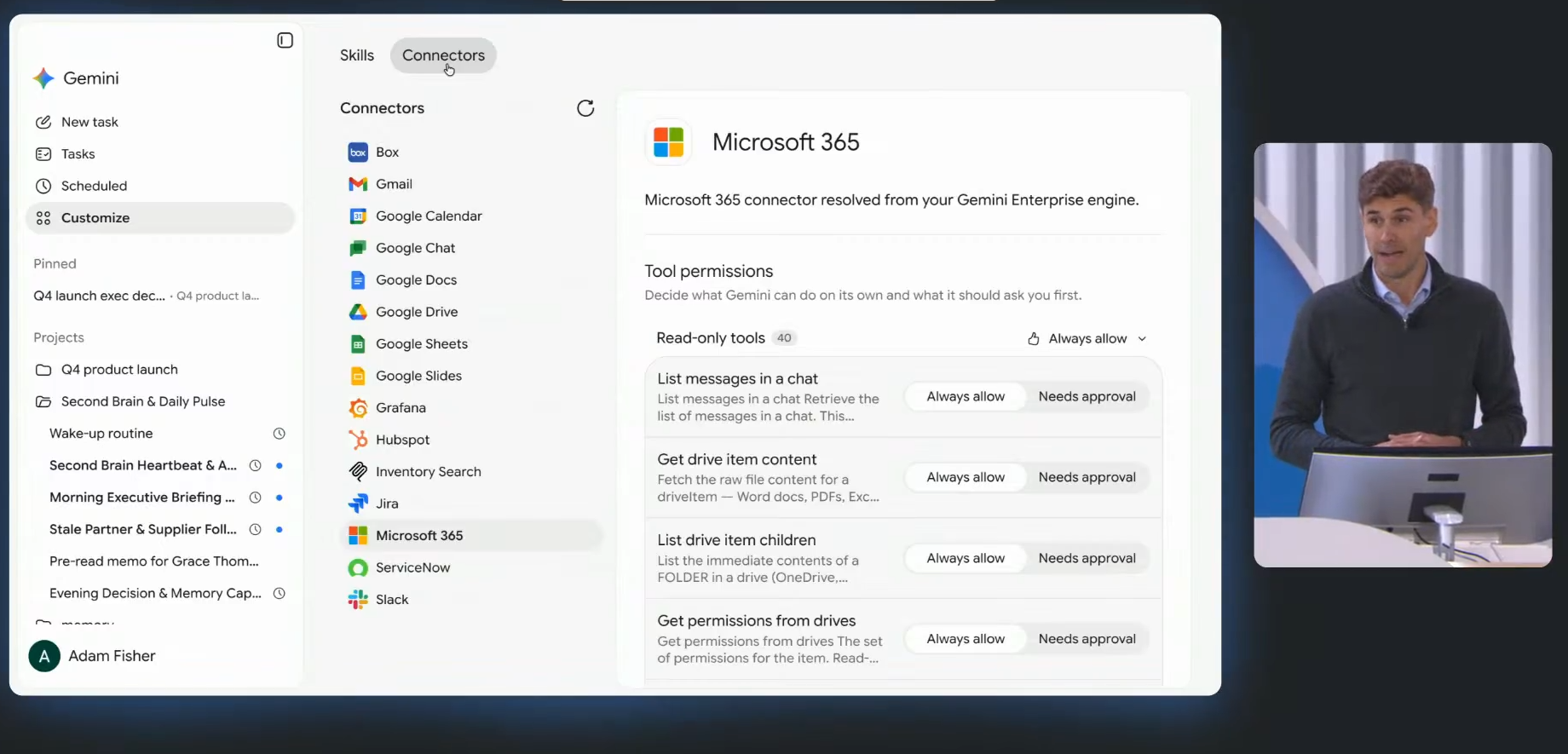Select the Gmail connector icon
Image resolution: width=1568 pixels, height=754 pixels.
tap(358, 184)
